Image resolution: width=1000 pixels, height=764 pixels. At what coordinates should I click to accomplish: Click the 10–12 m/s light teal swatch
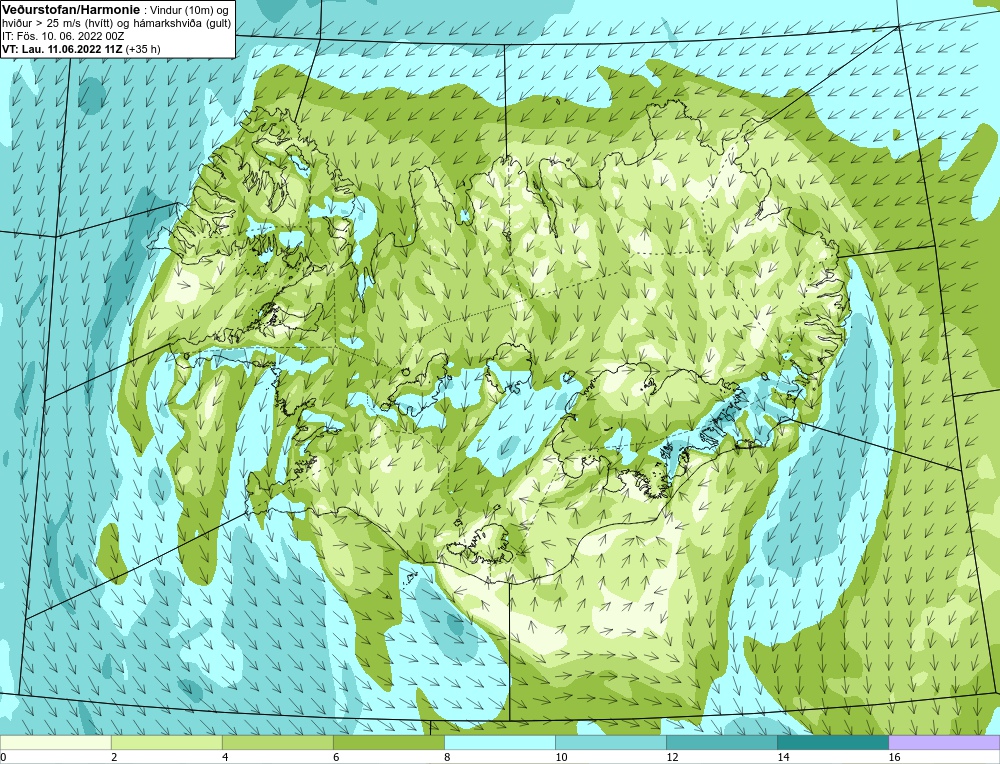(x=610, y=742)
